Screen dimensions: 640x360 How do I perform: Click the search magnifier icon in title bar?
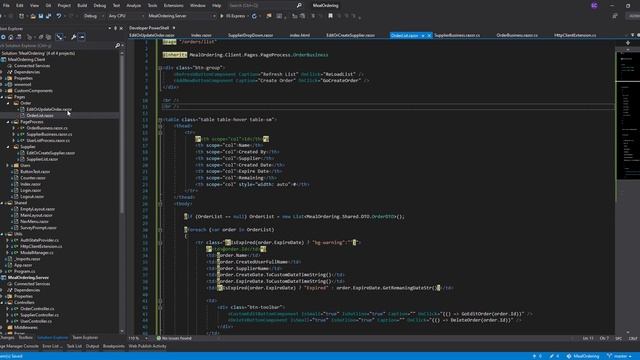(x=299, y=6)
